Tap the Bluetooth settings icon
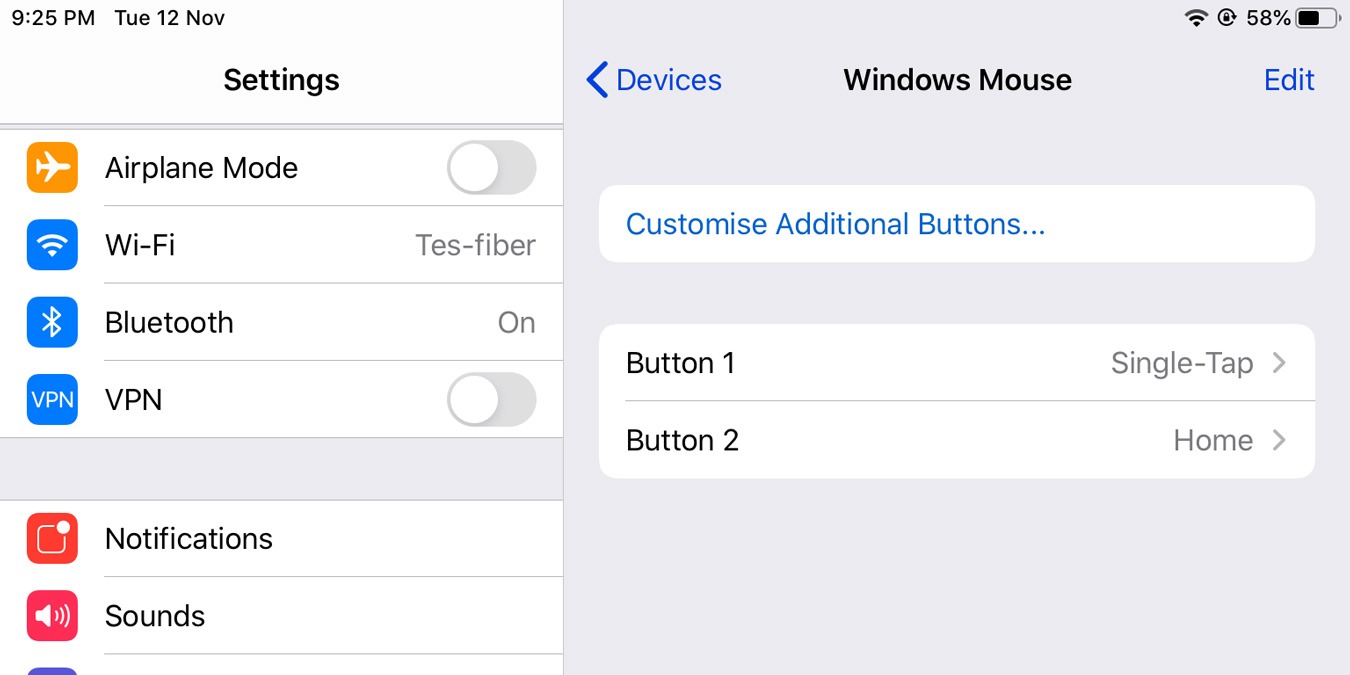Screen dimensions: 1350x675 tap(52, 322)
